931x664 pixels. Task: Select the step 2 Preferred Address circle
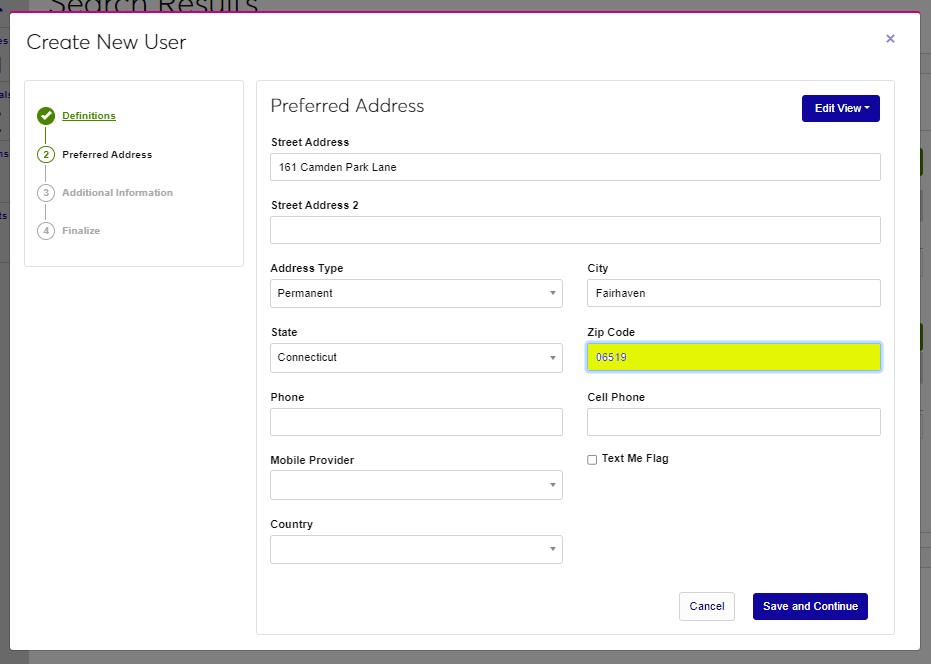click(46, 155)
